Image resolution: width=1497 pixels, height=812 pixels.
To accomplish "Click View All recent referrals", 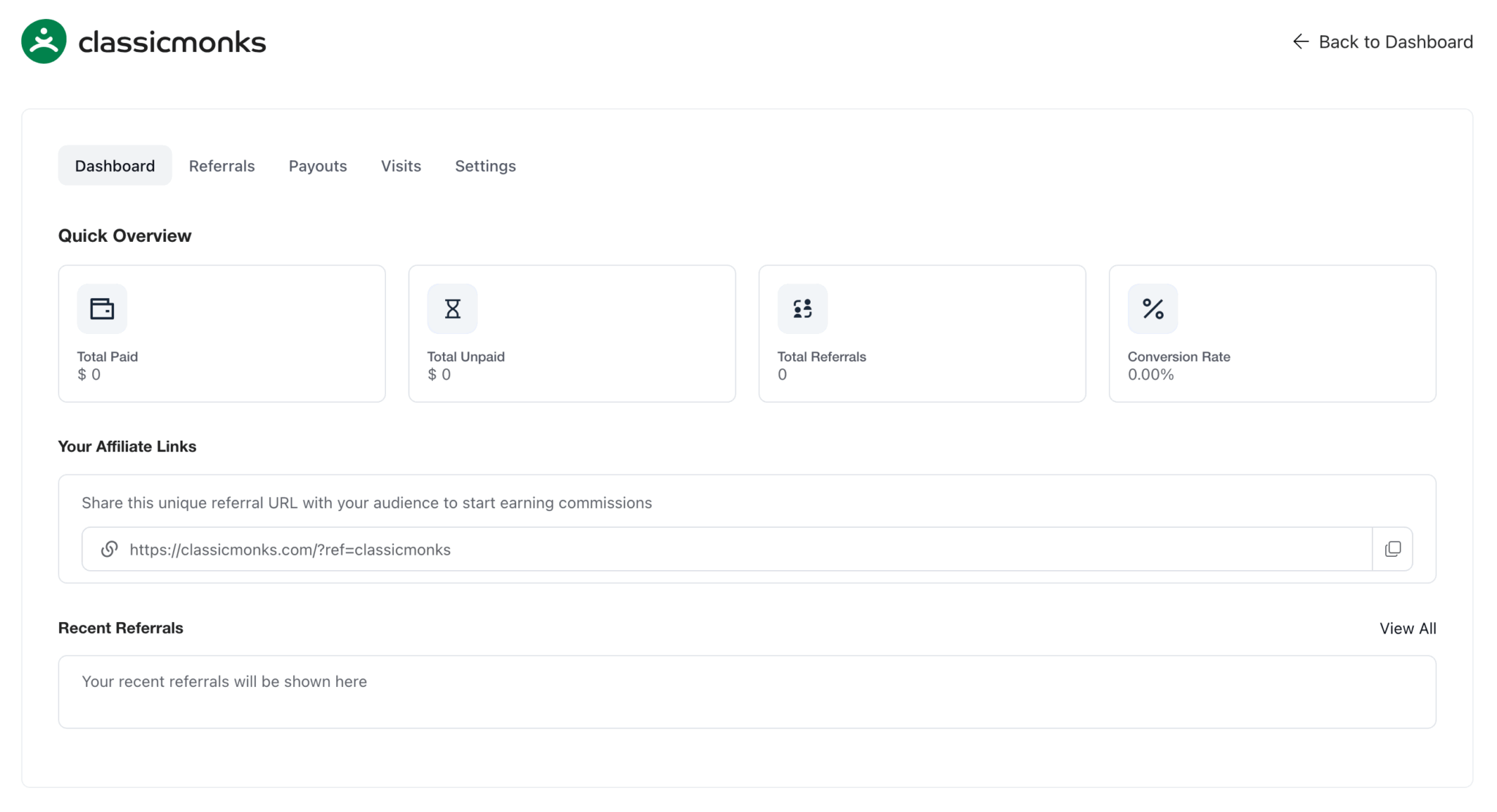I will coord(1407,629).
